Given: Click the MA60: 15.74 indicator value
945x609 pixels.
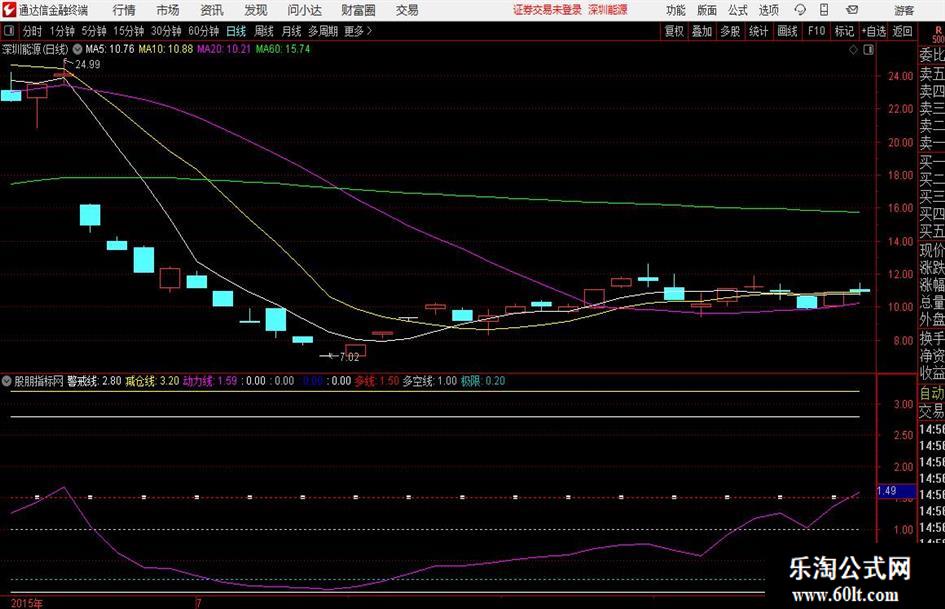Looking at the screenshot, I should point(283,49).
